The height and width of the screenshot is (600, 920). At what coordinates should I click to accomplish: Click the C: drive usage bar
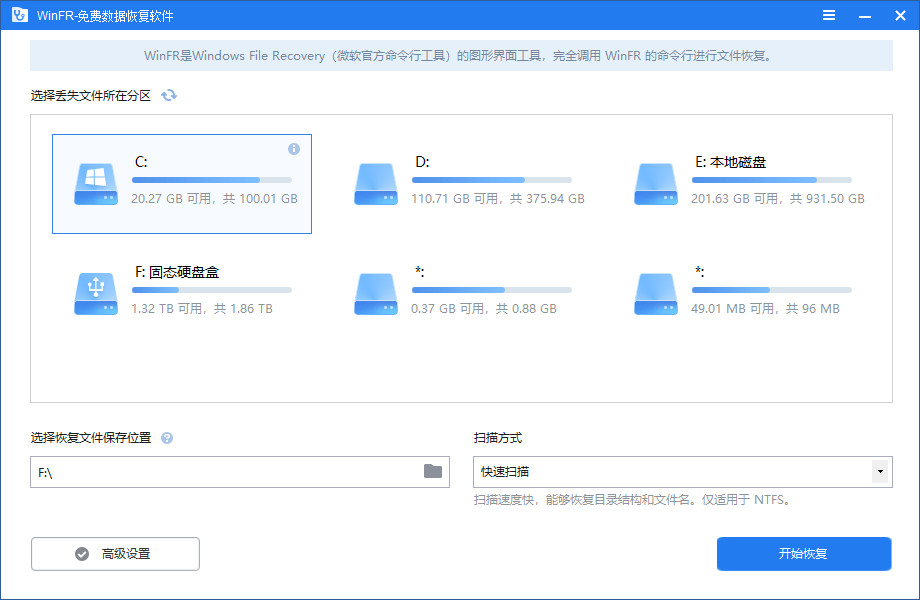pyautogui.click(x=212, y=180)
